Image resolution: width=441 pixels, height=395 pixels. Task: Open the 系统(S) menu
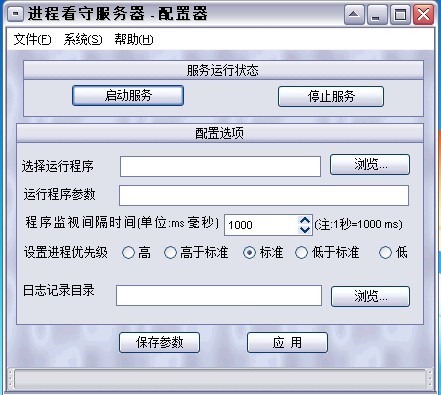point(83,39)
